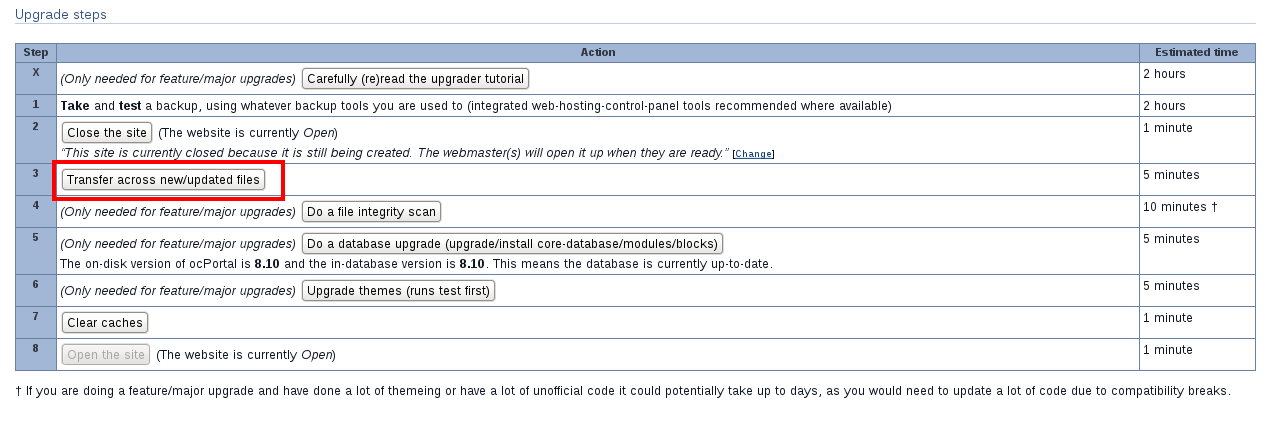
Task: Open the small 'Change' link
Action: click(x=753, y=154)
